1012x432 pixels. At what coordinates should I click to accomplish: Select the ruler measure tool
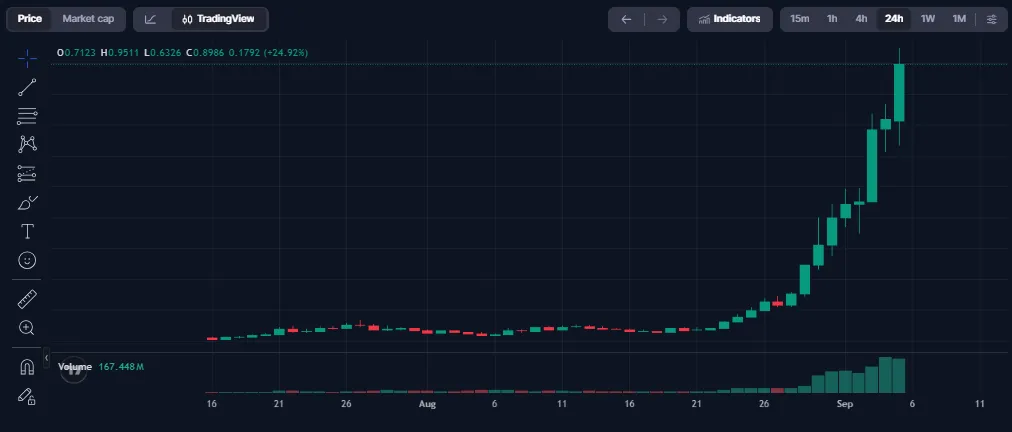[x=27, y=299]
